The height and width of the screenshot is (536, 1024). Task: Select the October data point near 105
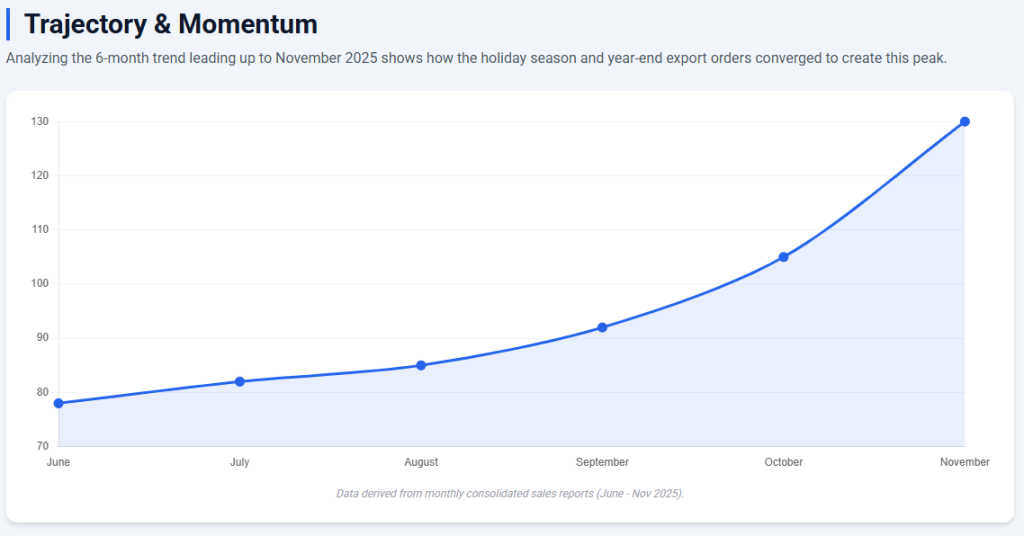(x=783, y=257)
